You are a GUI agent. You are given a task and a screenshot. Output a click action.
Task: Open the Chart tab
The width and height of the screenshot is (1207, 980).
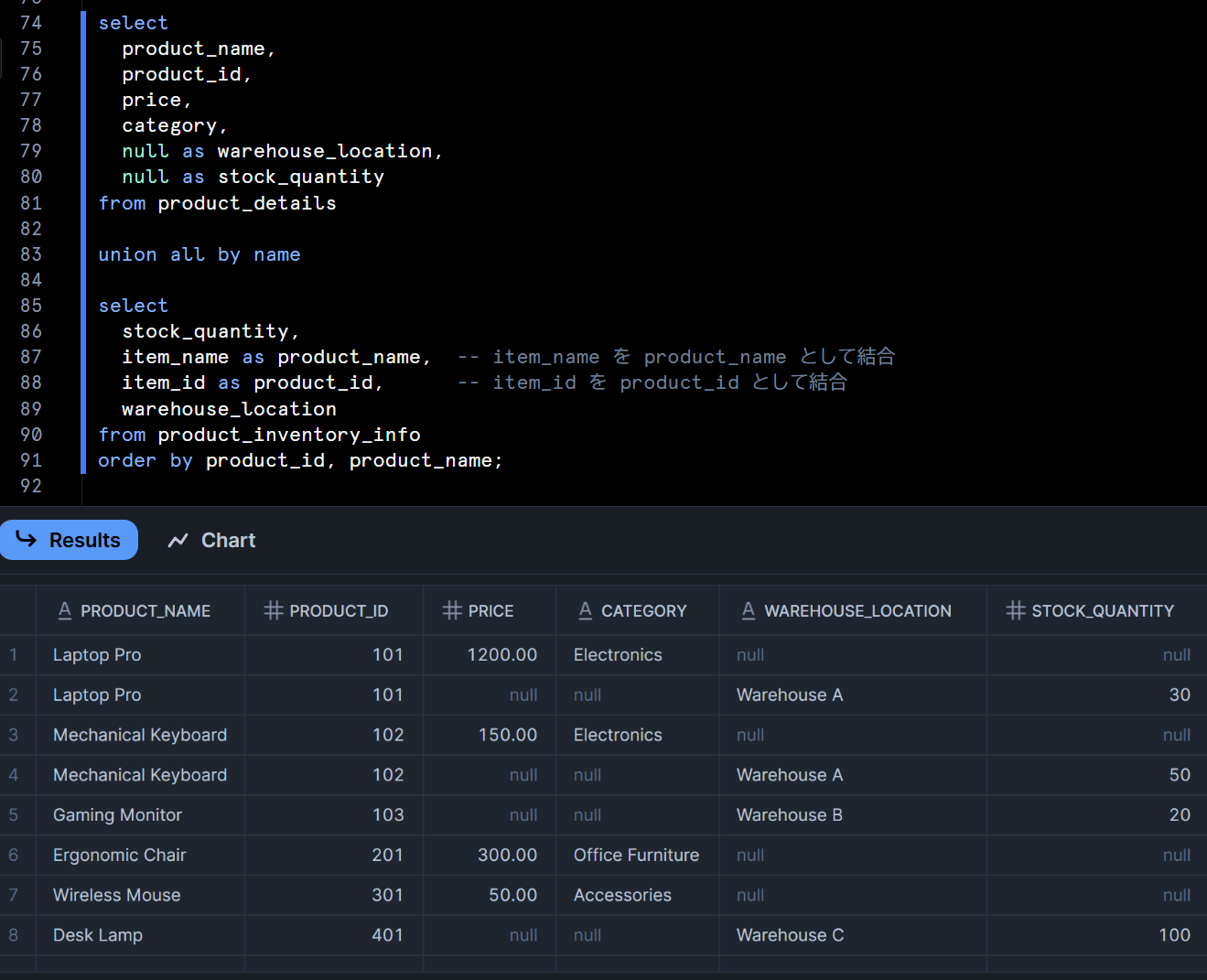(x=211, y=540)
